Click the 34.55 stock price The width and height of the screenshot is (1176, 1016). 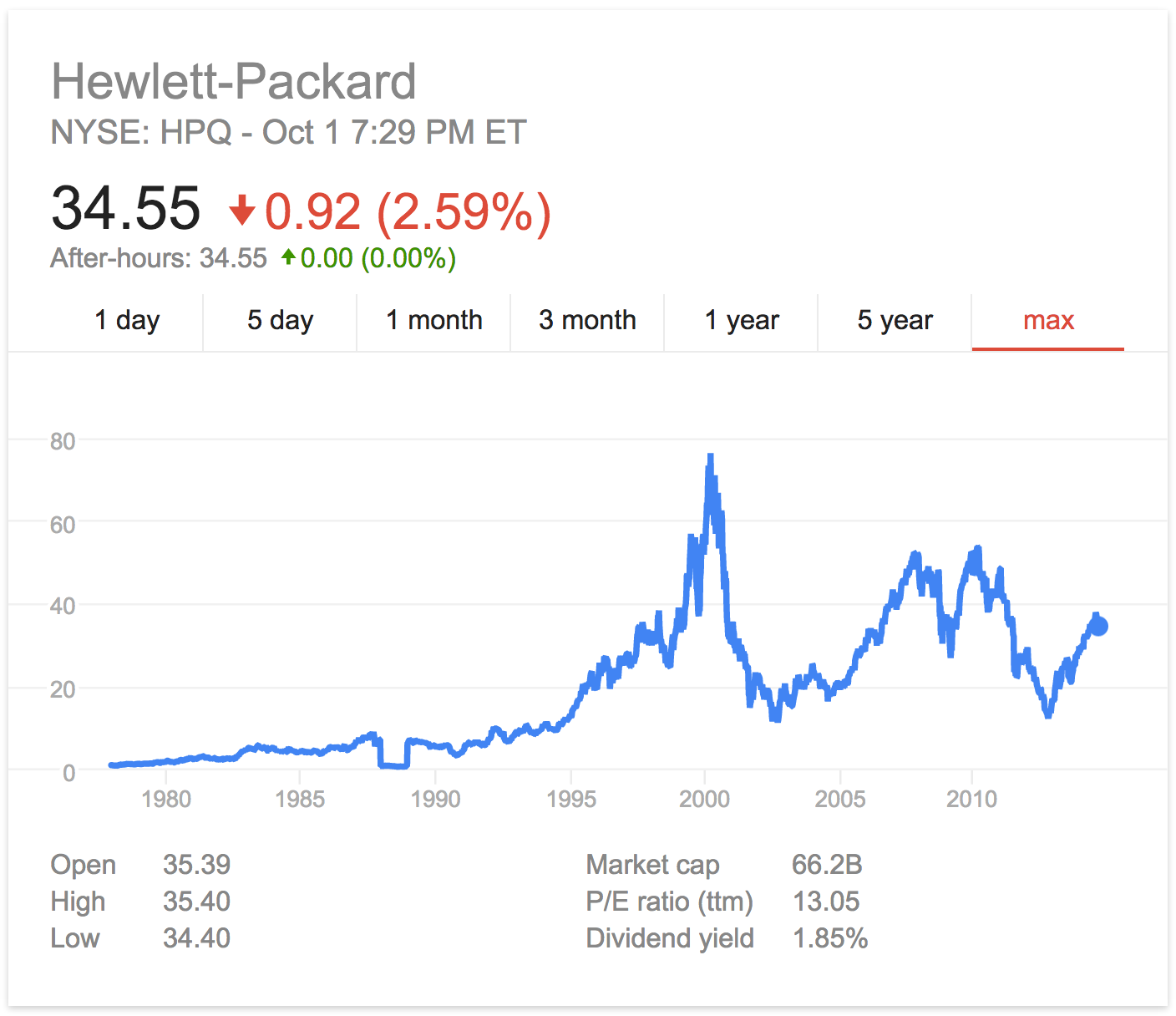point(126,208)
